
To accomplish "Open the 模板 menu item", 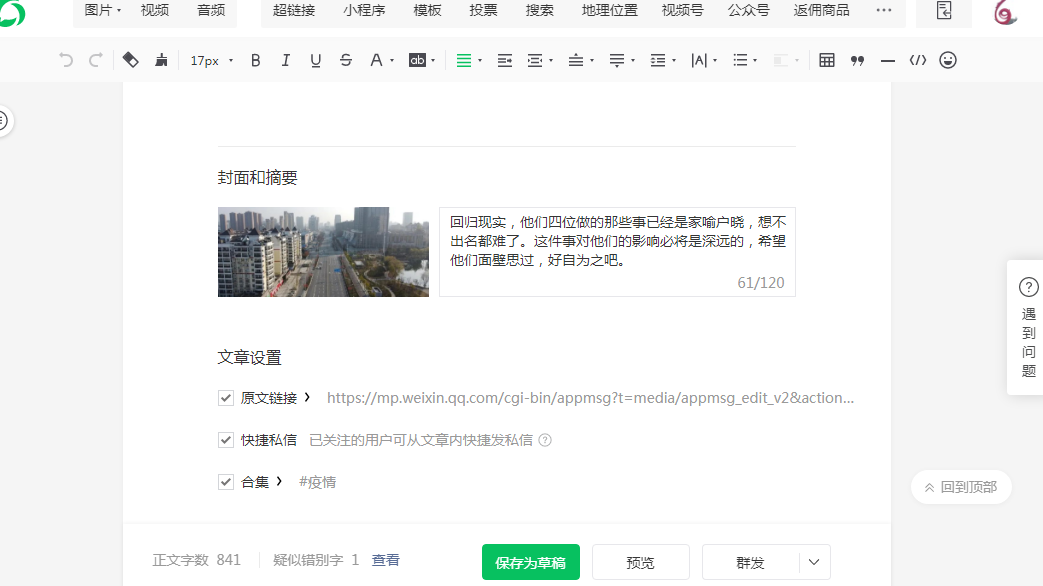I will (x=427, y=10).
